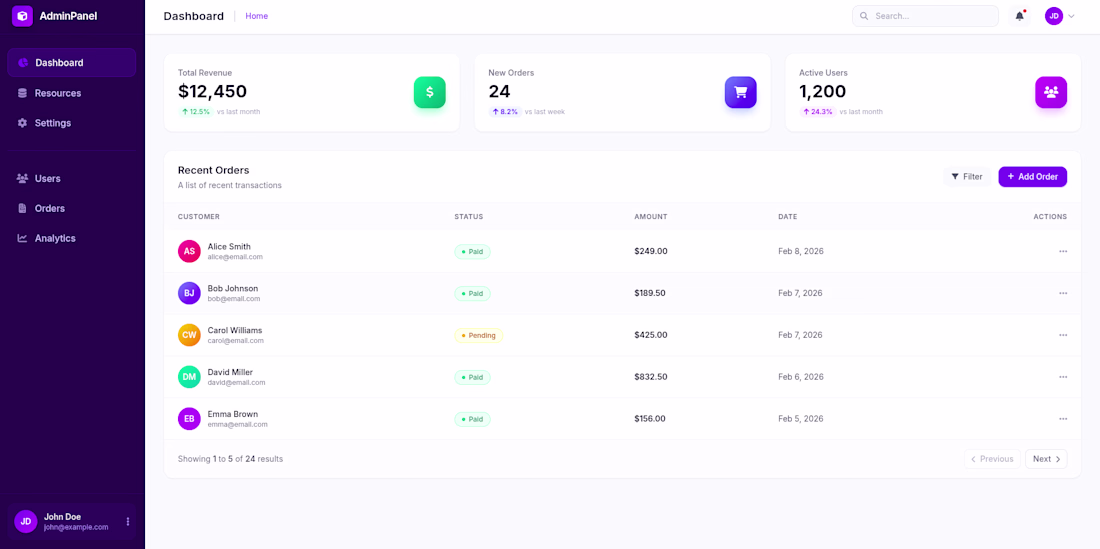
Task: Click the Paid badge in Alice Smith's row
Action: [x=472, y=251]
